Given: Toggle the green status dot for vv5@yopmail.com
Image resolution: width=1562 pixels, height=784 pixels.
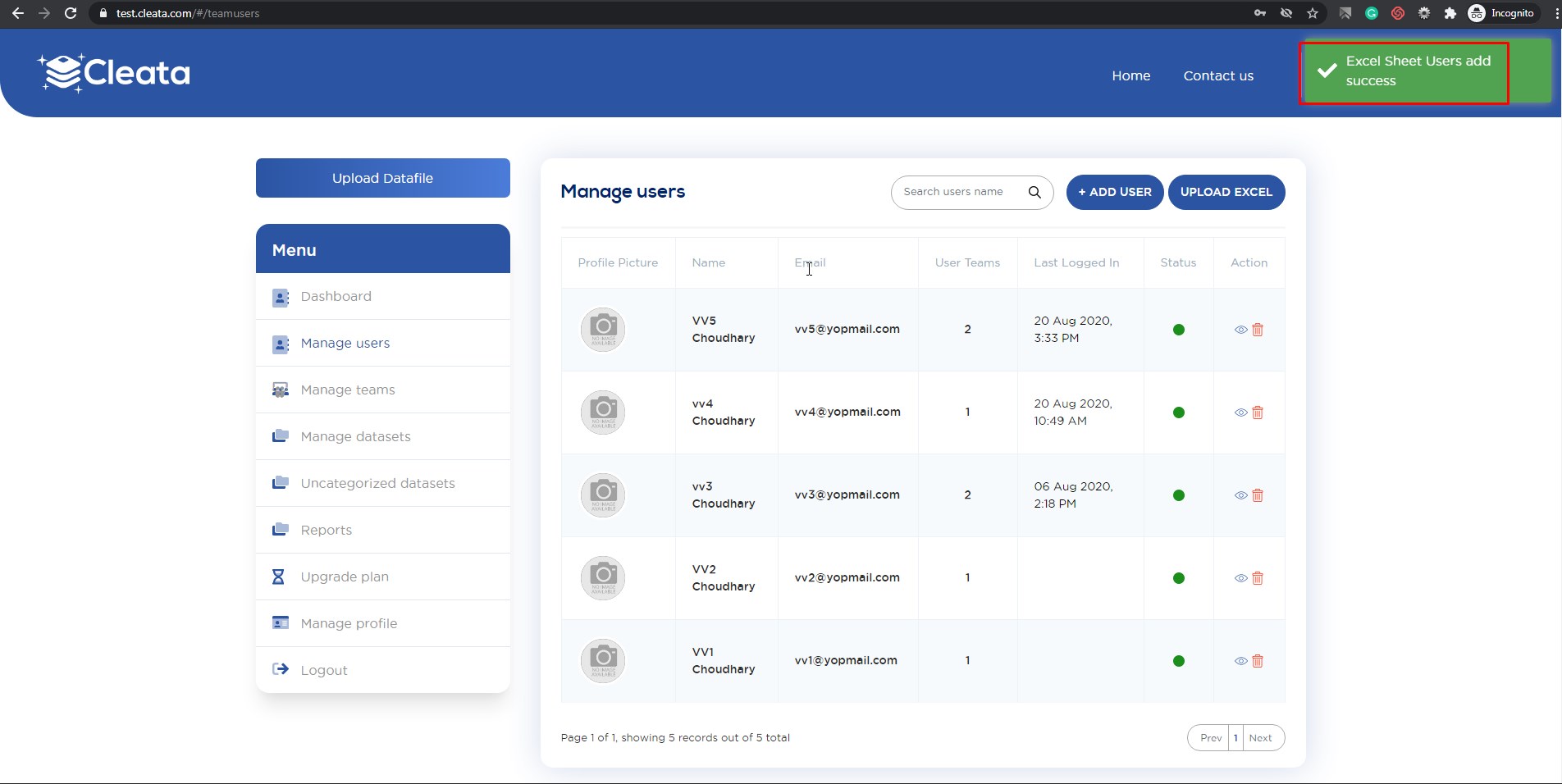Looking at the screenshot, I should coord(1179,330).
